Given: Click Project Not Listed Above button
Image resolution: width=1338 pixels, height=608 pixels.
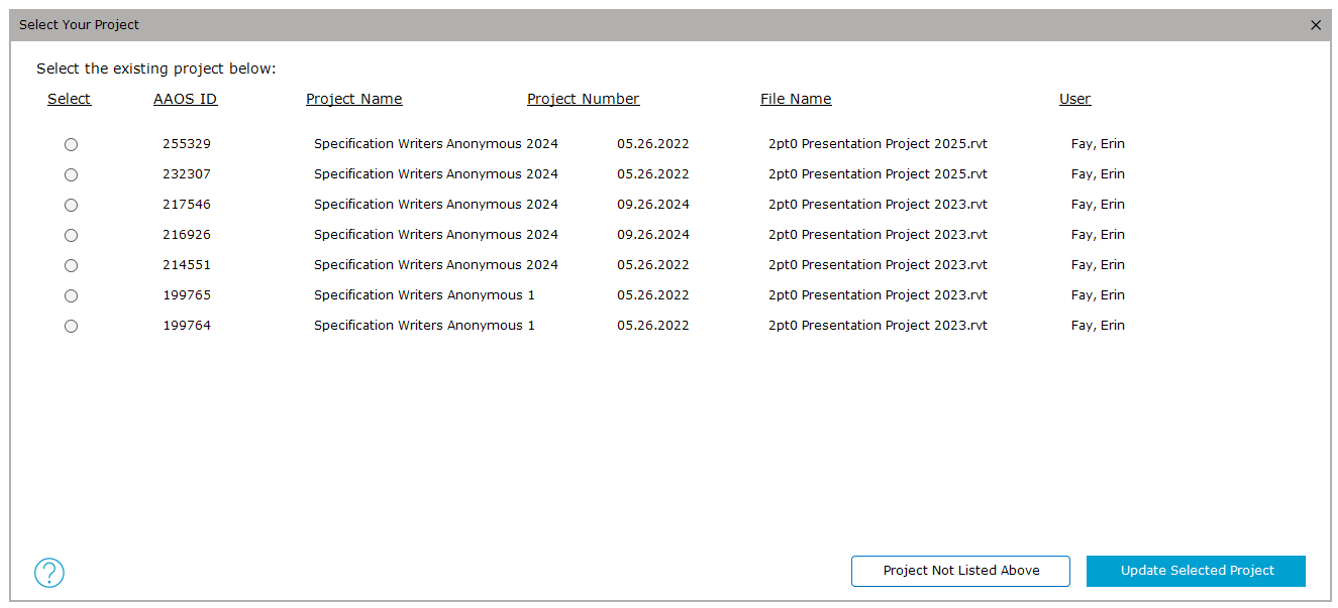Looking at the screenshot, I should (x=961, y=571).
